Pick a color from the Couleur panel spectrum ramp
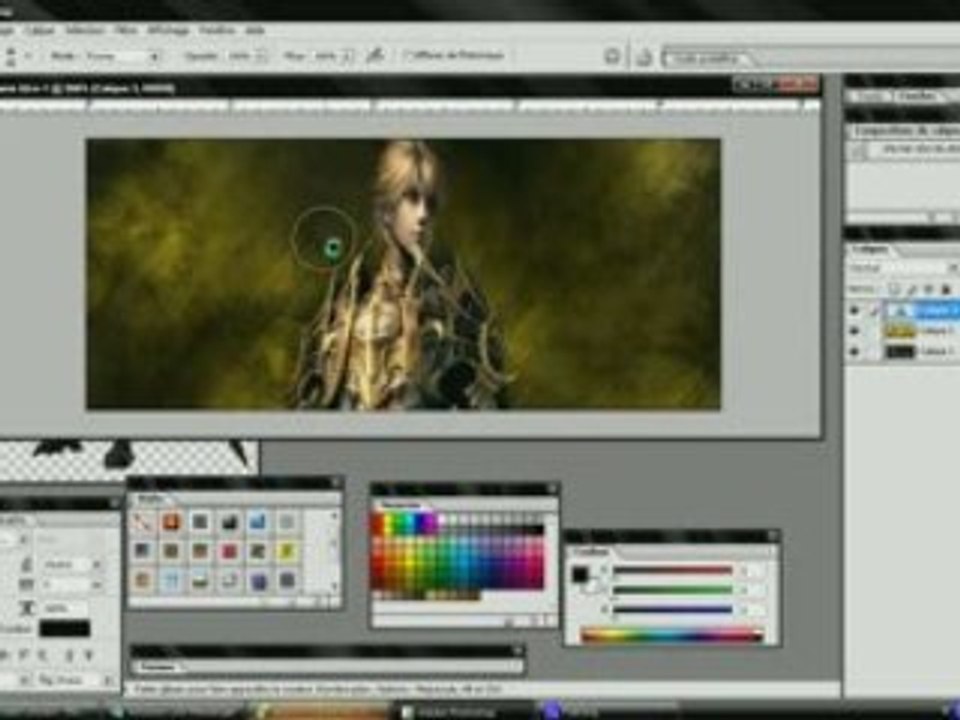 (672, 636)
